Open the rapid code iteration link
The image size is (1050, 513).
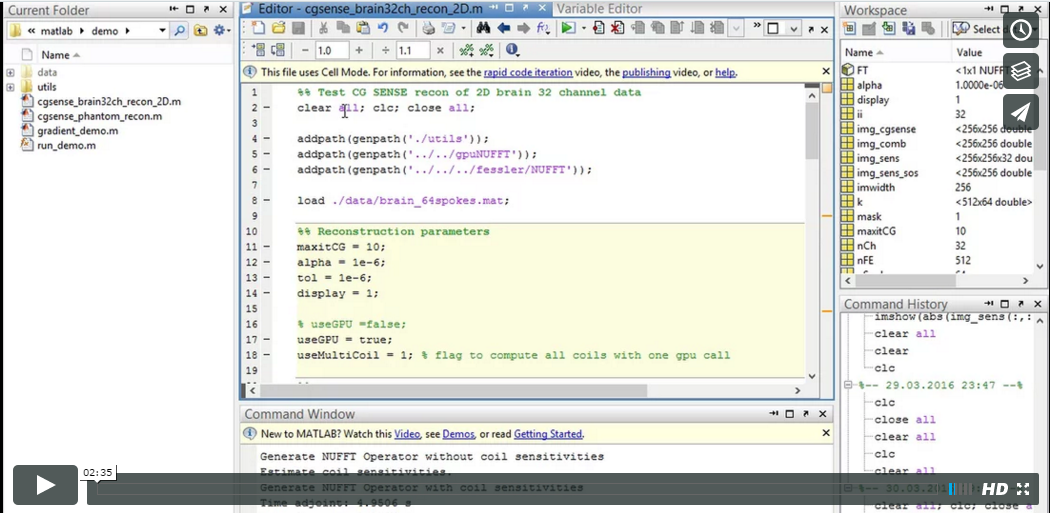(528, 72)
